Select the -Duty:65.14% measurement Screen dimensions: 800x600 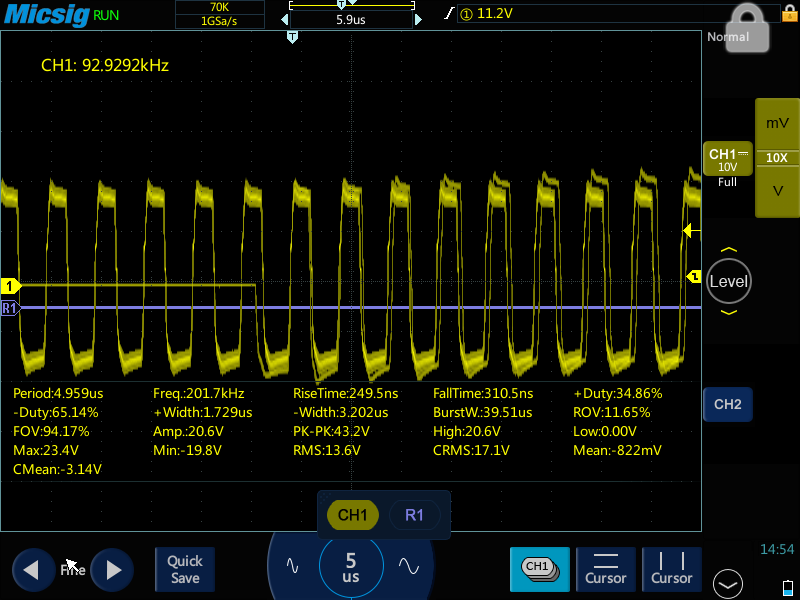tap(56, 412)
